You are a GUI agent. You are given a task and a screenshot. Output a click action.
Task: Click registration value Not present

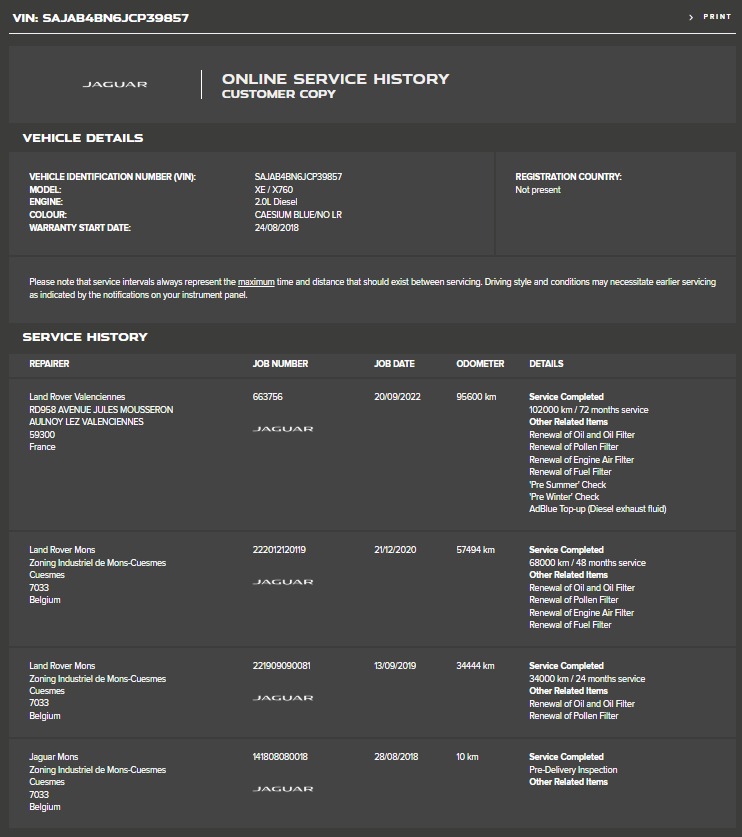point(538,189)
